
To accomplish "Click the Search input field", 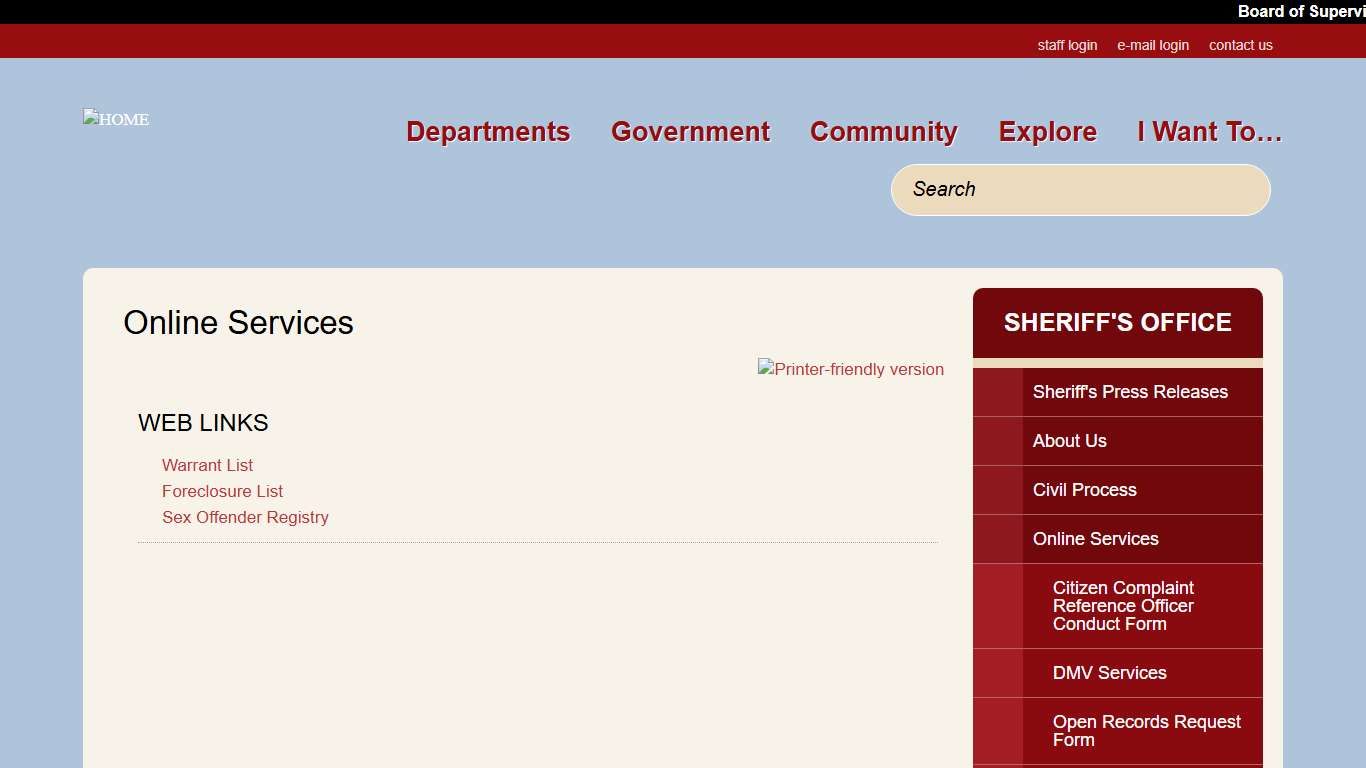I will pos(1080,189).
